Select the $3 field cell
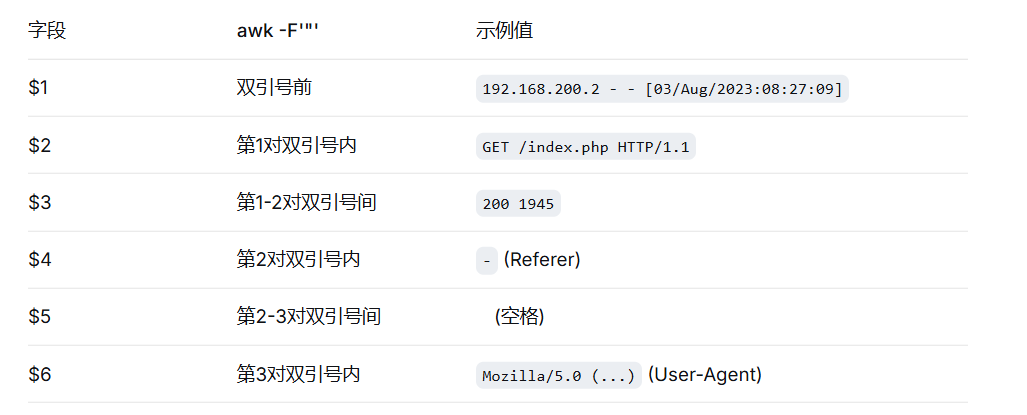Viewport: 1027px width, 415px height. [x=39, y=203]
